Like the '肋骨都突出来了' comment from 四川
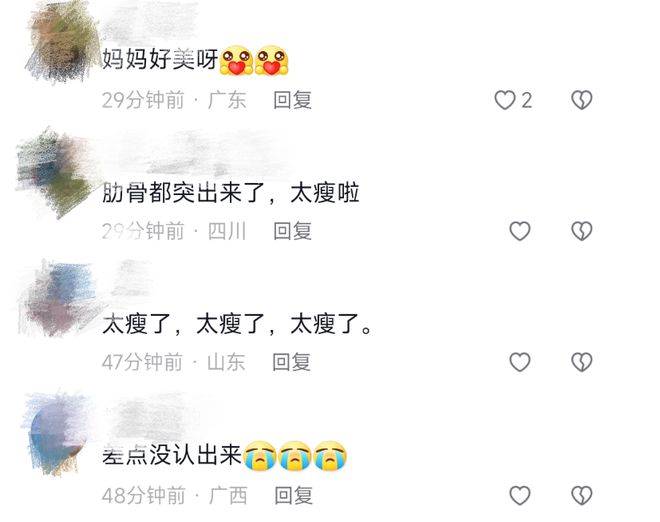 [x=520, y=231]
